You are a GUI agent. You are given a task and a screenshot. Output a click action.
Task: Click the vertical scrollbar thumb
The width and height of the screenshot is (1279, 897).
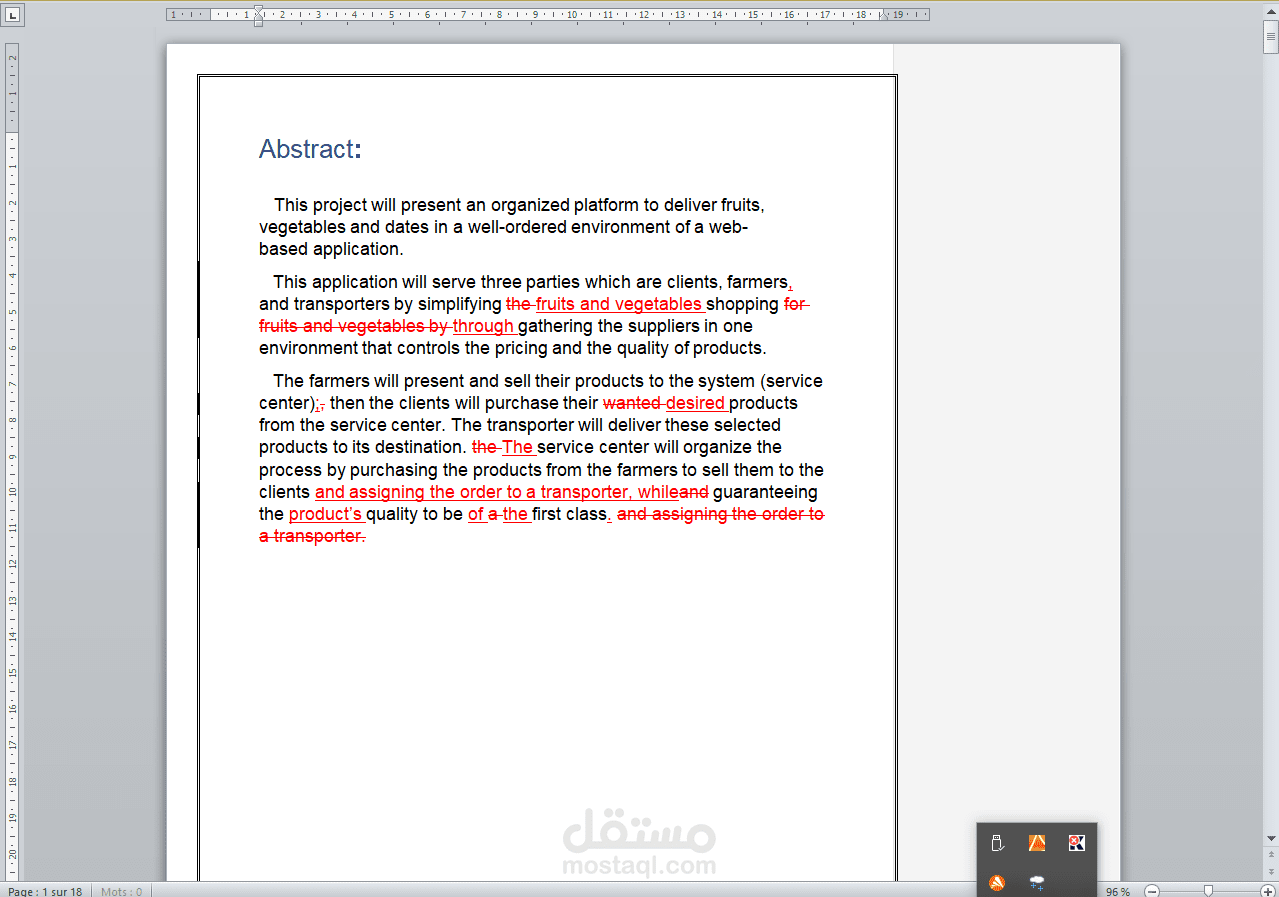click(1271, 37)
